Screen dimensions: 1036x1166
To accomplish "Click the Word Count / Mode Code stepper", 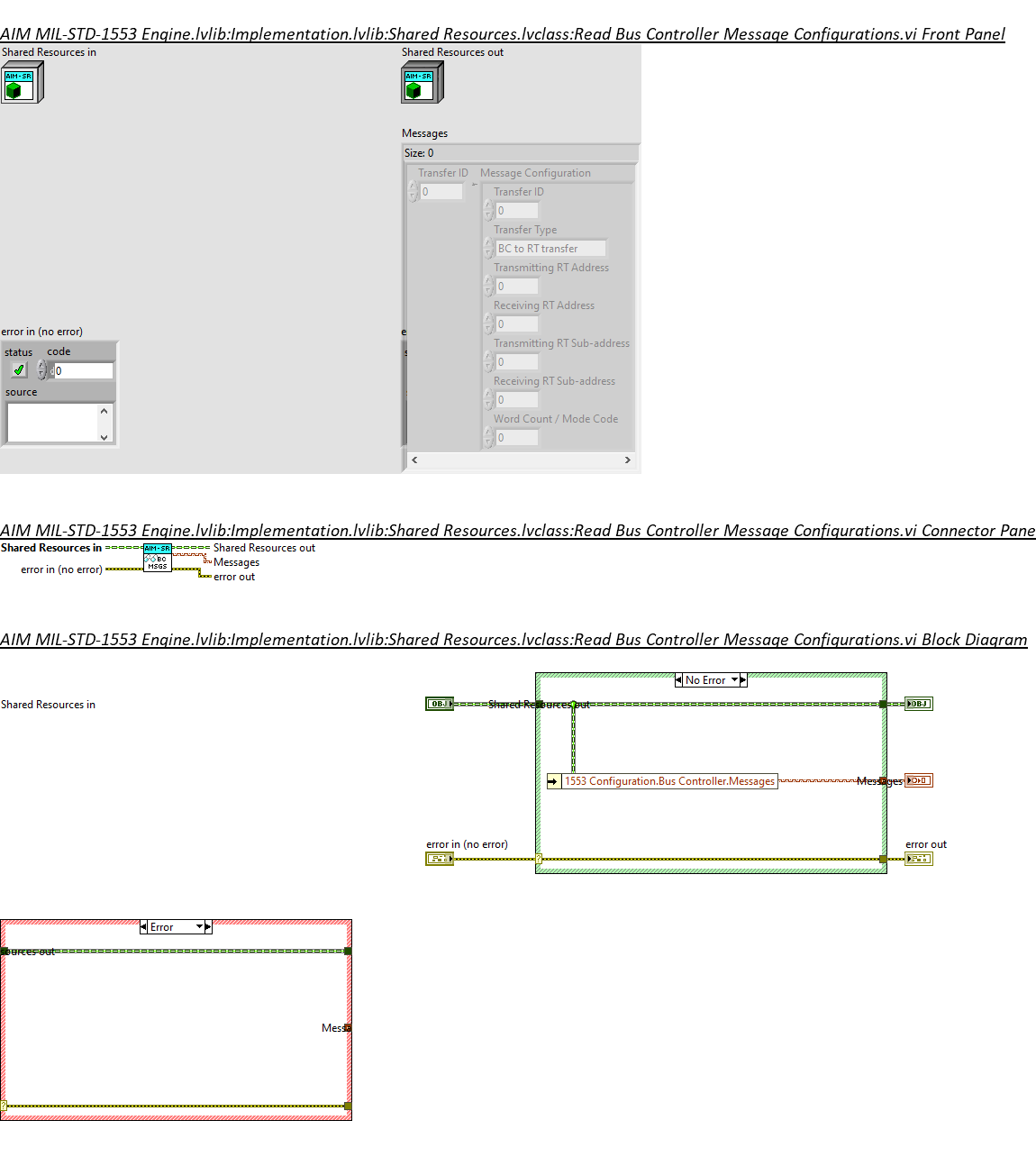I will pyautogui.click(x=489, y=438).
